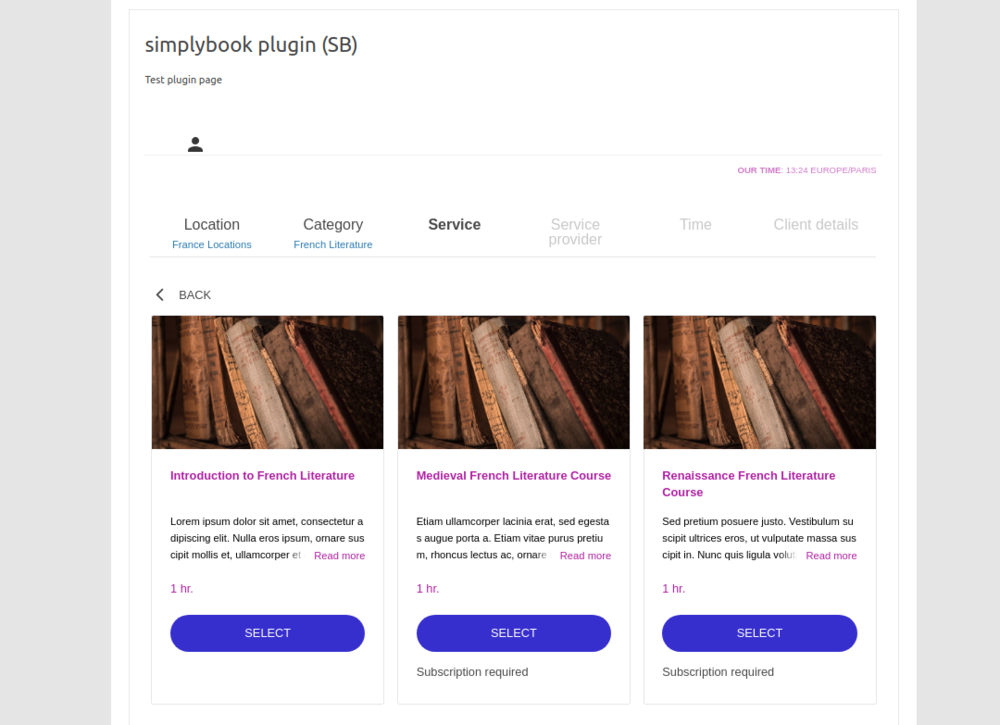Click the Time step tab

[695, 224]
